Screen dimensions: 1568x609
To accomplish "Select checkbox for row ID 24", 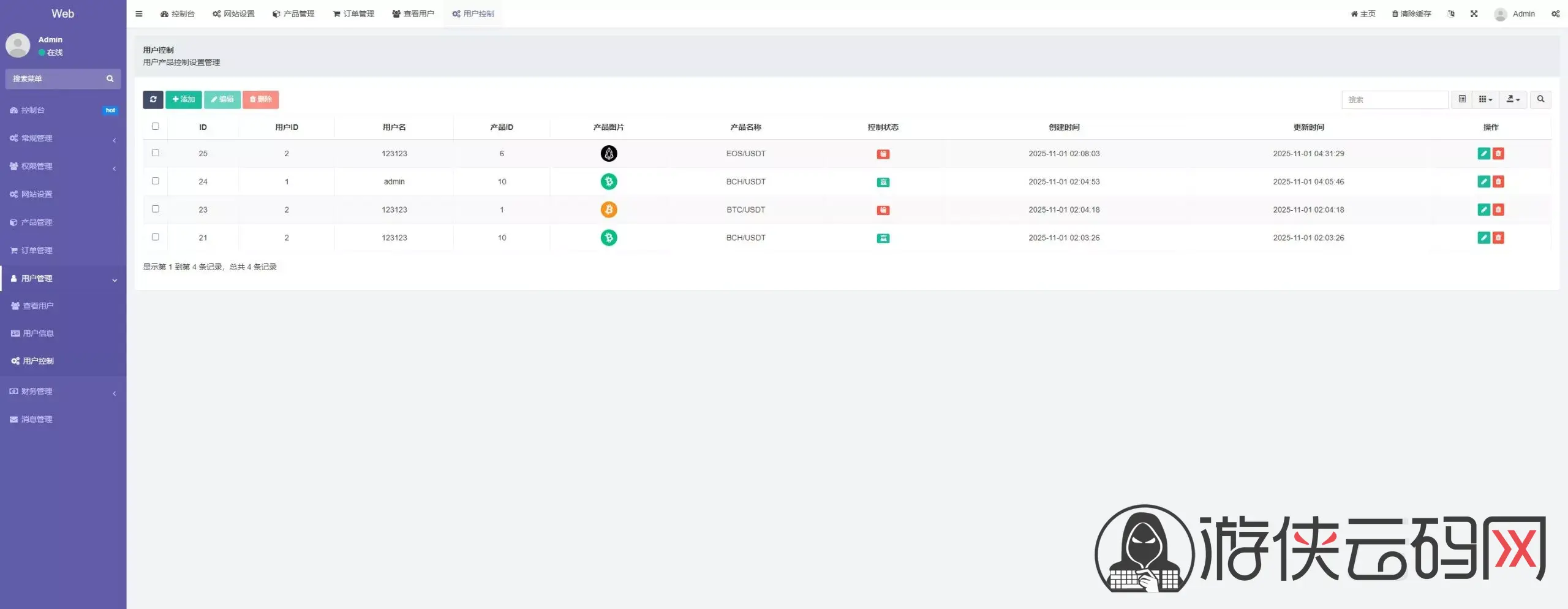I will (156, 181).
